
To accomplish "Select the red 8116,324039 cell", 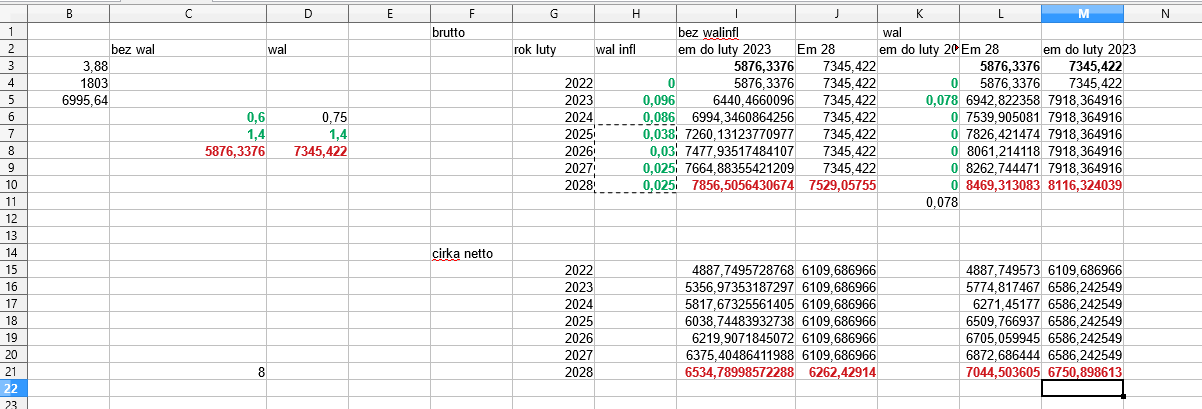I will click(1082, 185).
